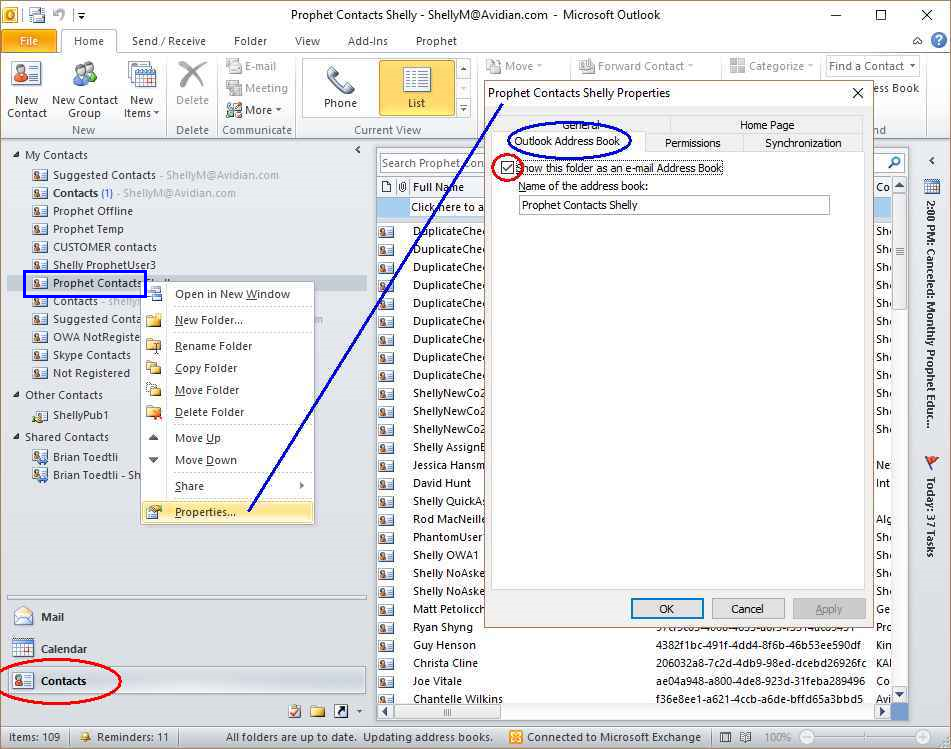Open Tasks icon at navigation pane bottom
Image resolution: width=951 pixels, height=749 pixels.
click(x=295, y=711)
